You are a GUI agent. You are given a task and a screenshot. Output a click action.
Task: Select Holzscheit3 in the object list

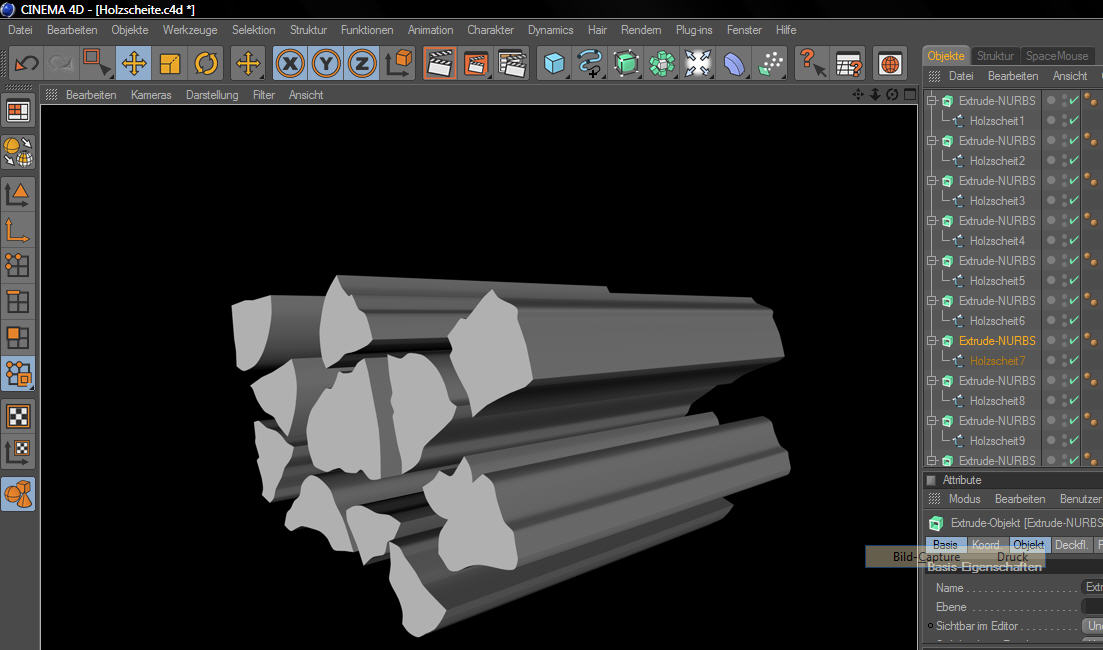[x=996, y=200]
